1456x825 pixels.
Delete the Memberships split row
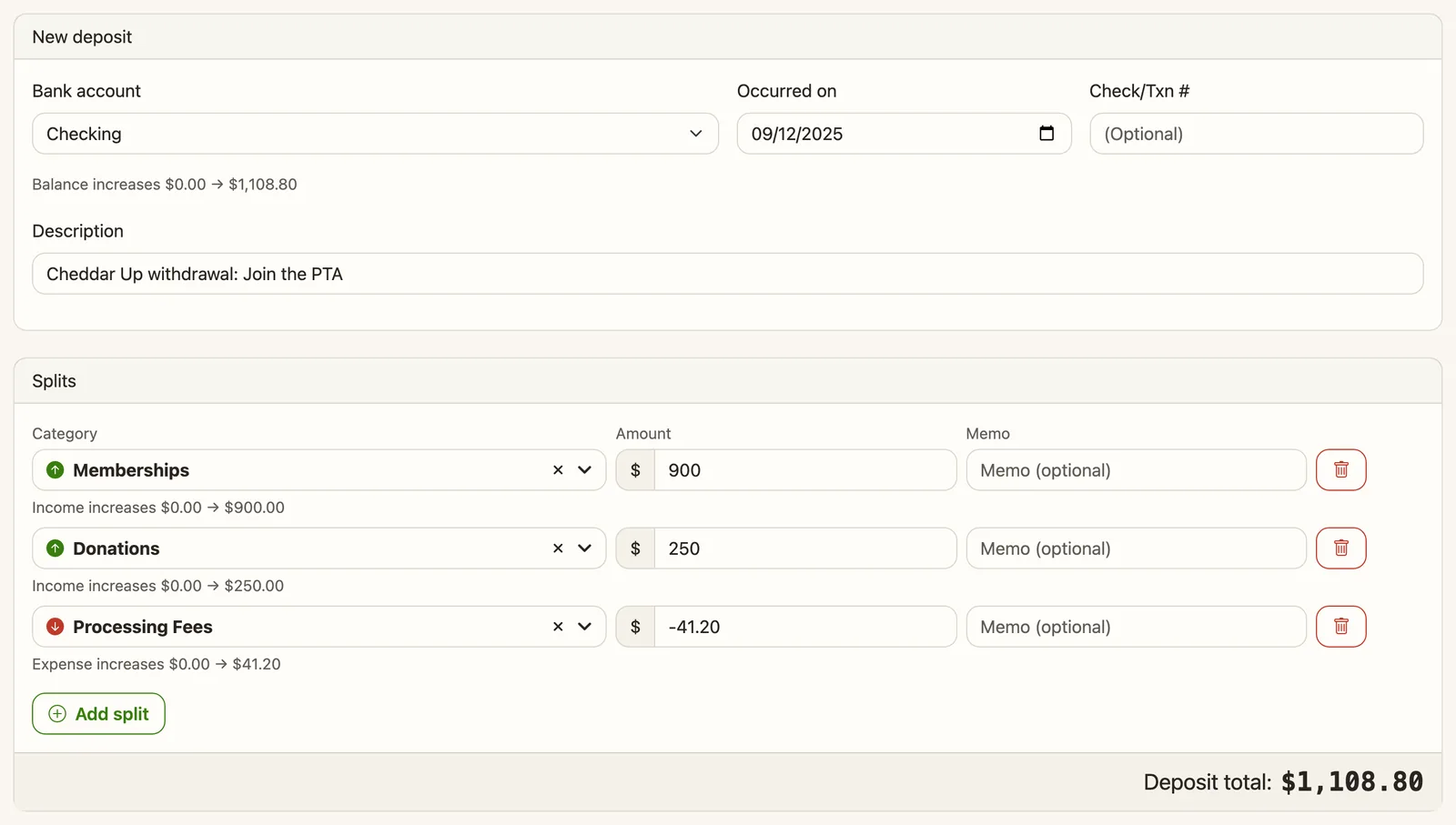[1340, 470]
